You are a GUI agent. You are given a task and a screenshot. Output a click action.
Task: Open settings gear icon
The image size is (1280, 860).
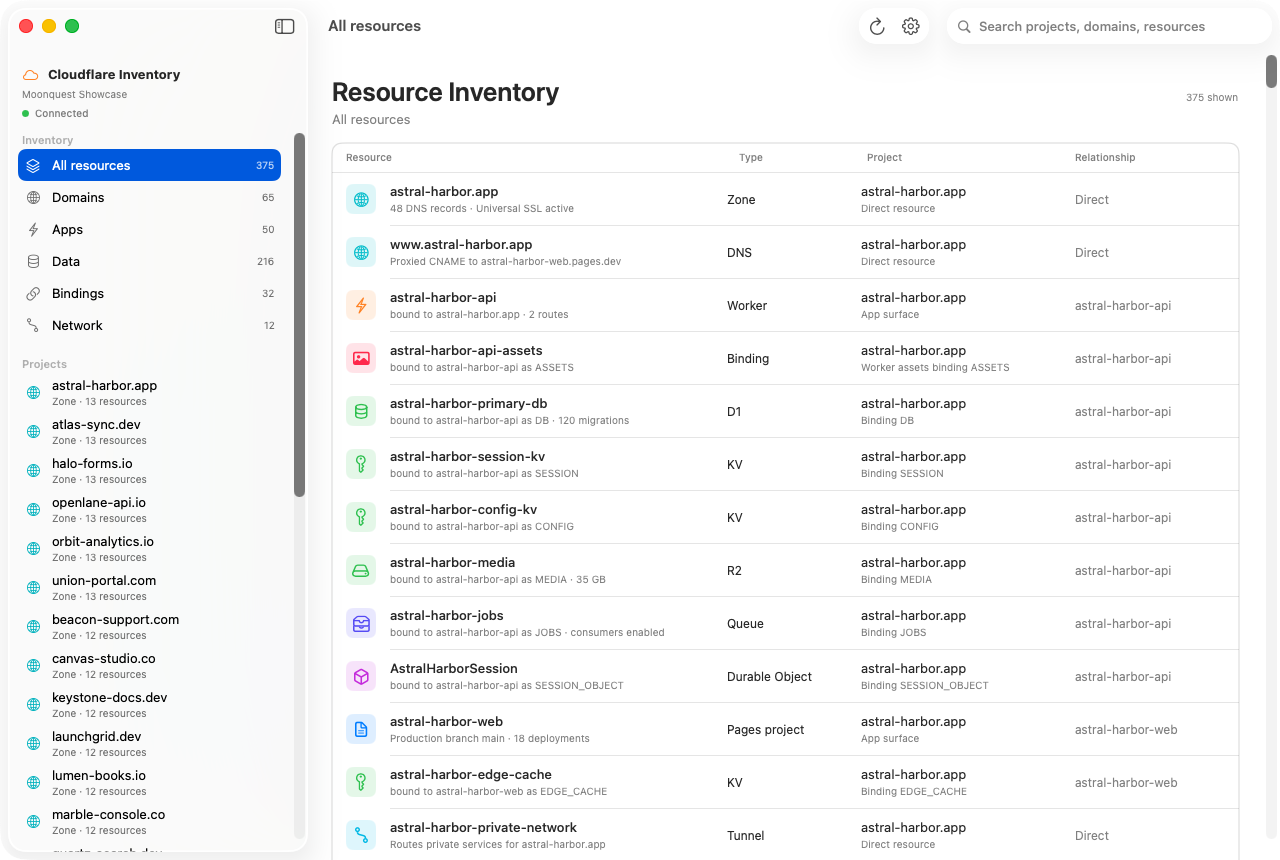[910, 27]
